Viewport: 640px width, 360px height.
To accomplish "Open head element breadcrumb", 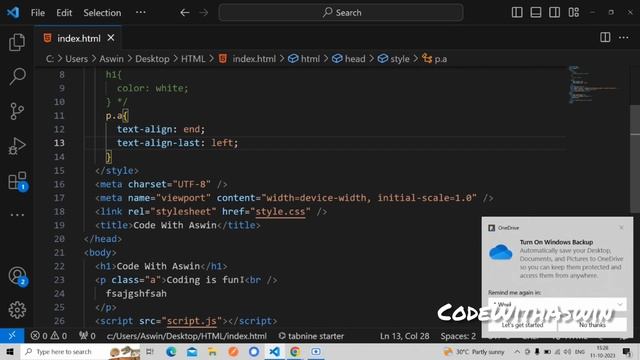I will (x=349, y=59).
